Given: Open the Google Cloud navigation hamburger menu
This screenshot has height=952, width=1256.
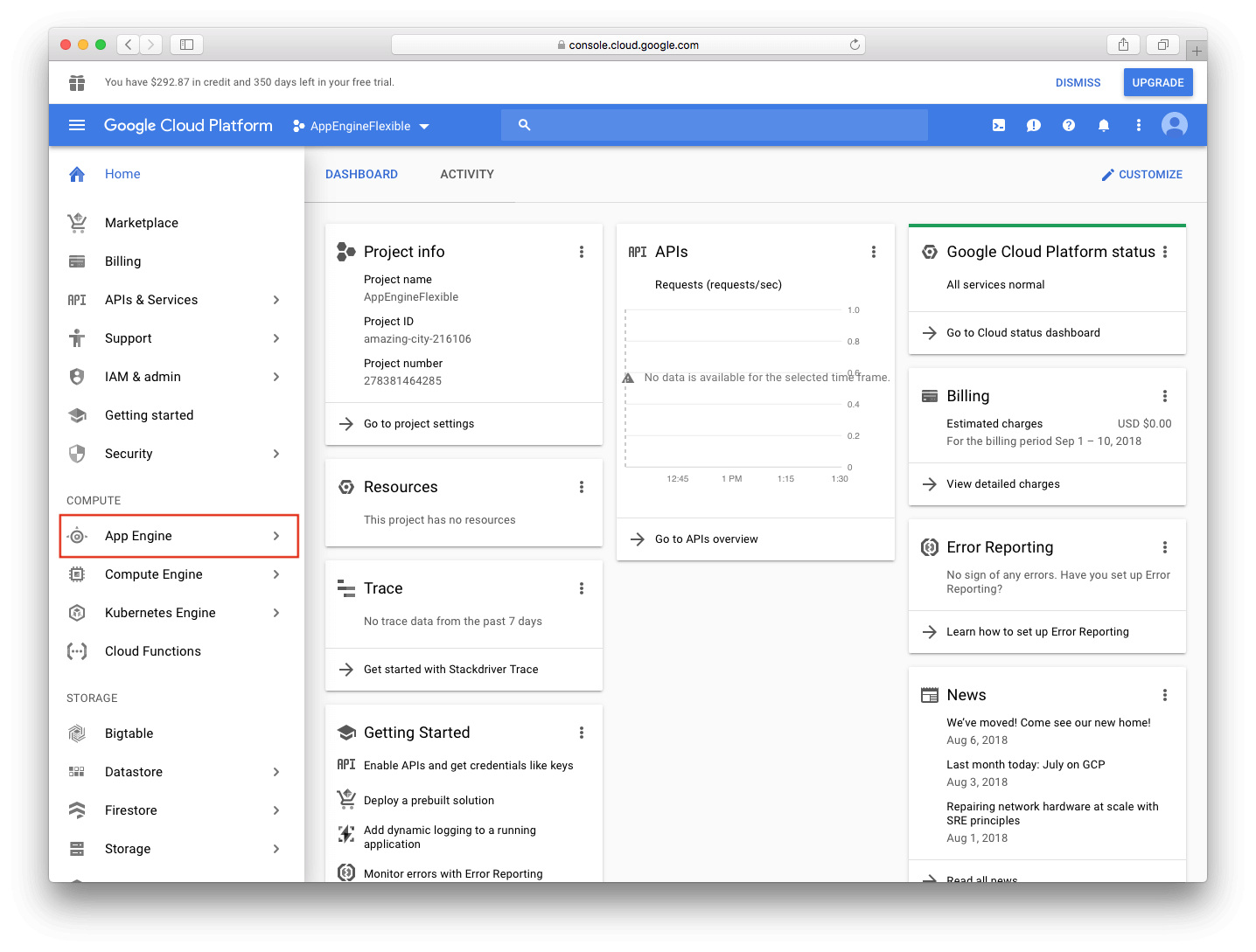Looking at the screenshot, I should 76,125.
